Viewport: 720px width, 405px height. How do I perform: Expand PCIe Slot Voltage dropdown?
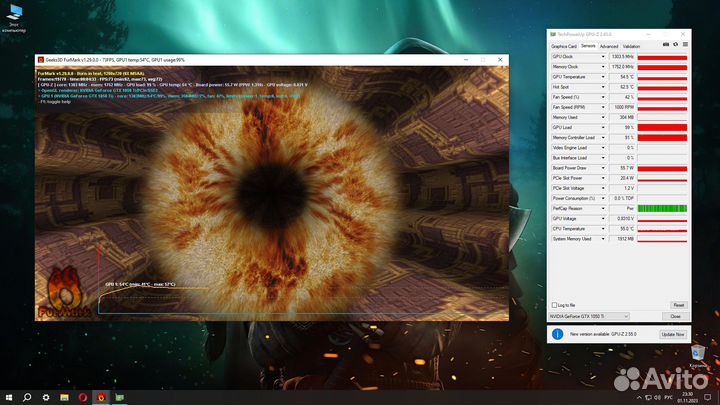pyautogui.click(x=603, y=188)
